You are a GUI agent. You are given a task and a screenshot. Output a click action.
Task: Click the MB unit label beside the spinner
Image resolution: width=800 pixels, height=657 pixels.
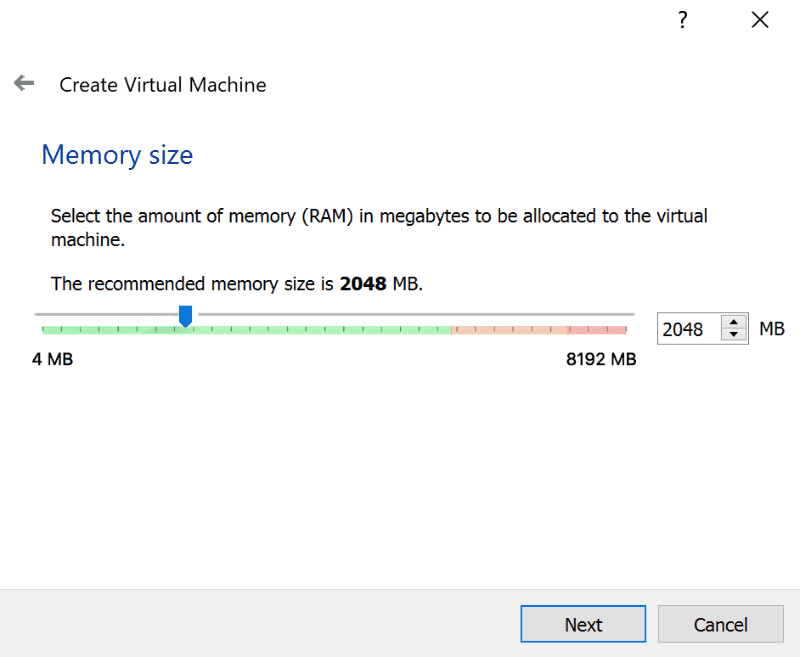pos(771,328)
